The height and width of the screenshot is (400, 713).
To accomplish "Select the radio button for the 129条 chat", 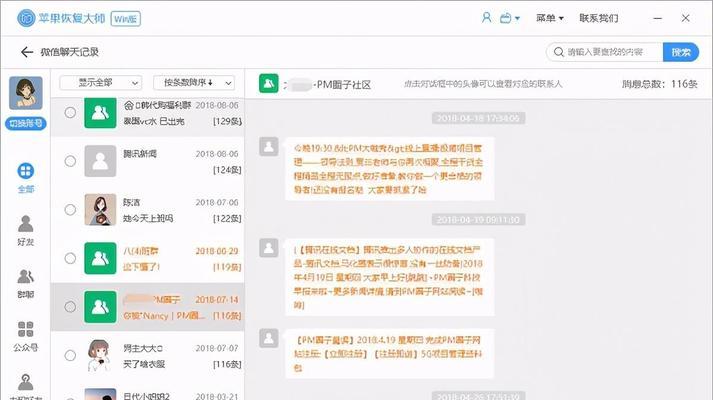I will (x=70, y=112).
